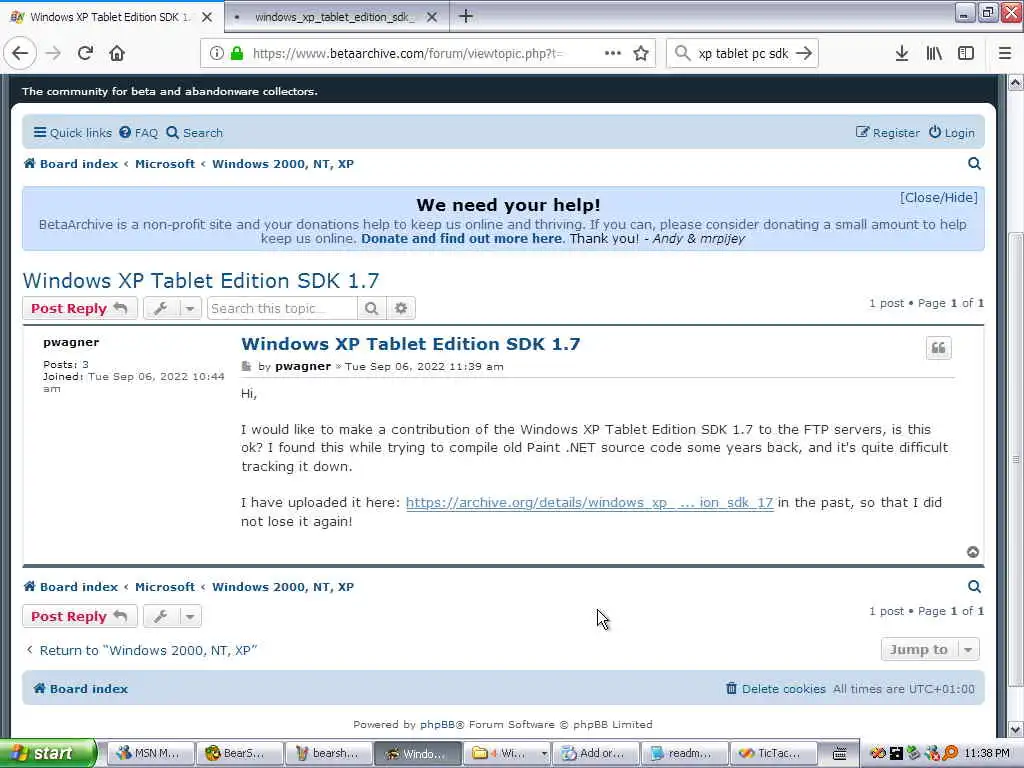
Task: Toggle the sidebar icon in toolbar
Action: click(x=966, y=54)
